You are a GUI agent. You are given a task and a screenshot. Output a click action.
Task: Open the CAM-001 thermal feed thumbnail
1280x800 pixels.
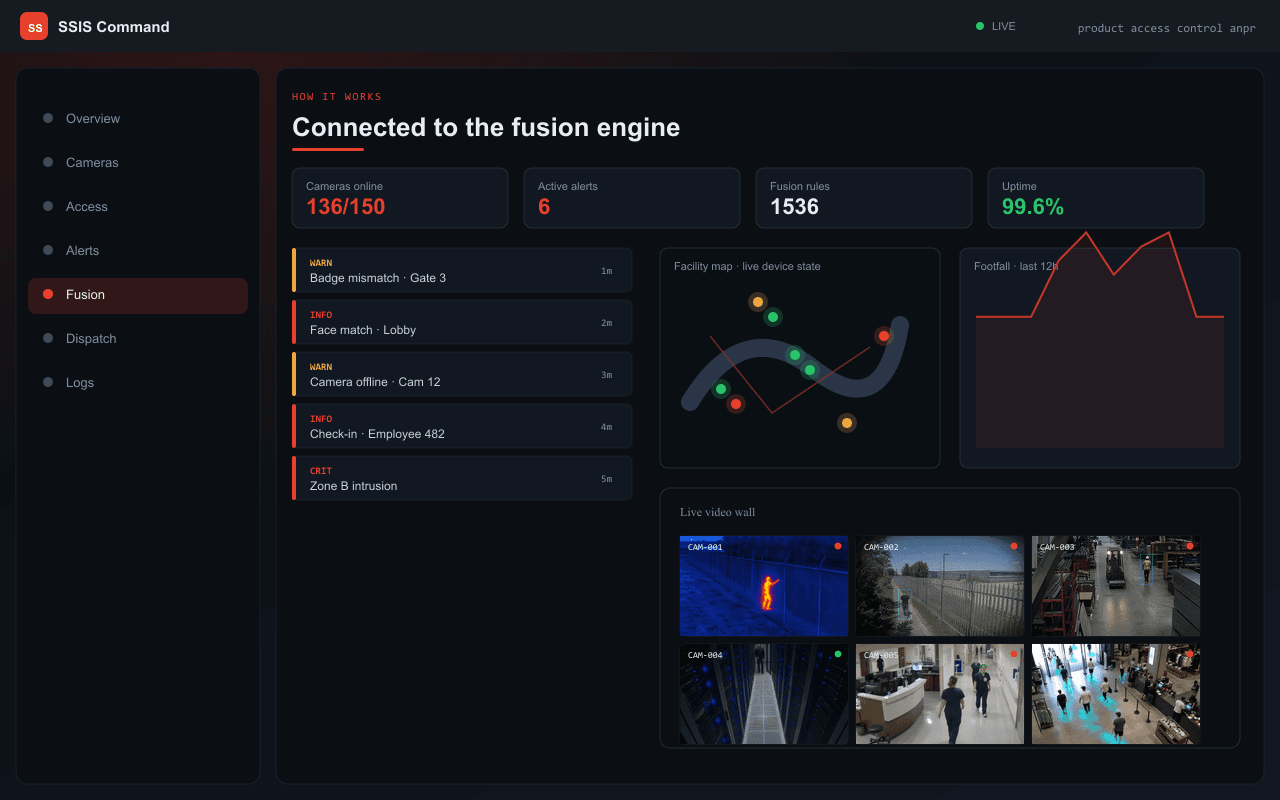764,586
